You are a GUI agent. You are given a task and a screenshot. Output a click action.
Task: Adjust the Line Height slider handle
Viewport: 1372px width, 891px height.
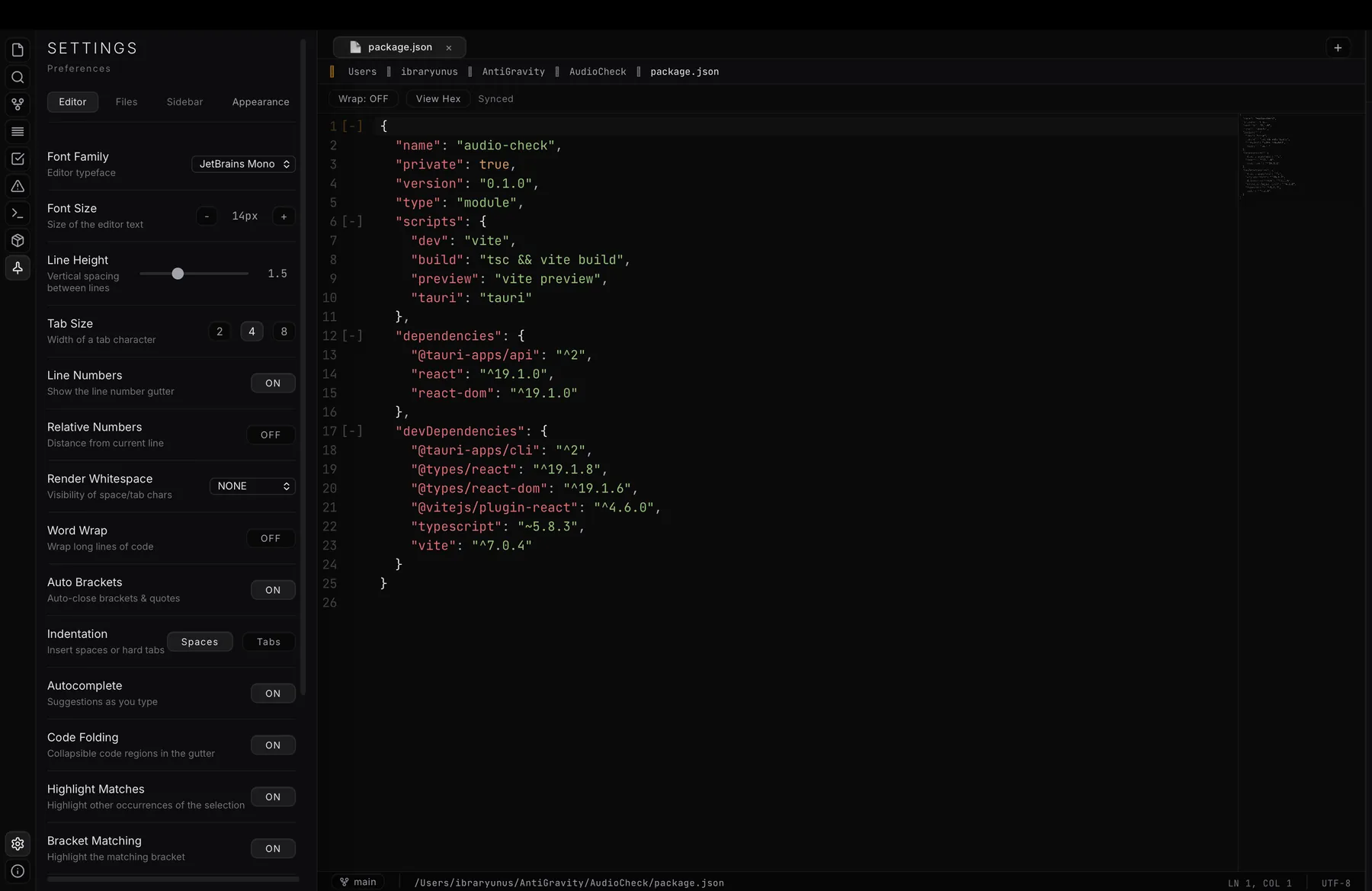tap(178, 274)
